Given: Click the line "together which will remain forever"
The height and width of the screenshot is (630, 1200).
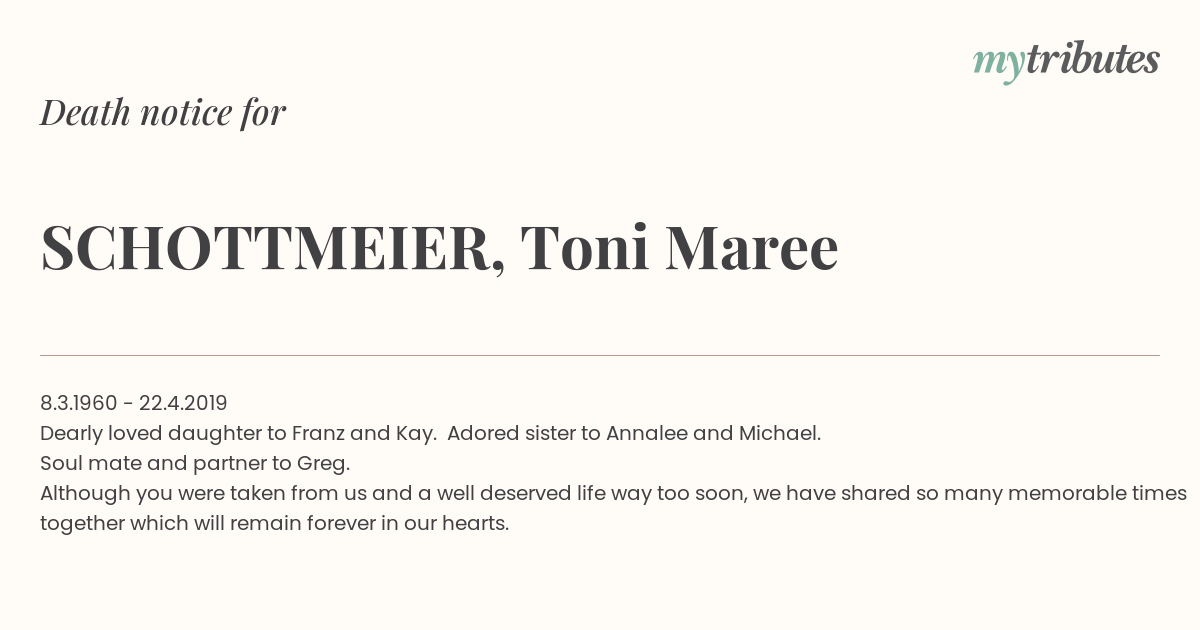Looking at the screenshot, I should [275, 523].
